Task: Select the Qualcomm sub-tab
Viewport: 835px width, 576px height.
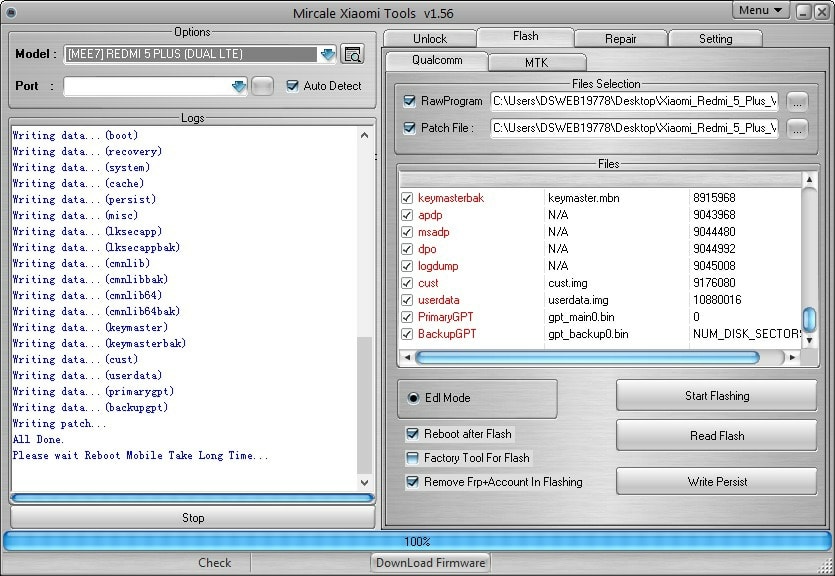Action: (437, 60)
